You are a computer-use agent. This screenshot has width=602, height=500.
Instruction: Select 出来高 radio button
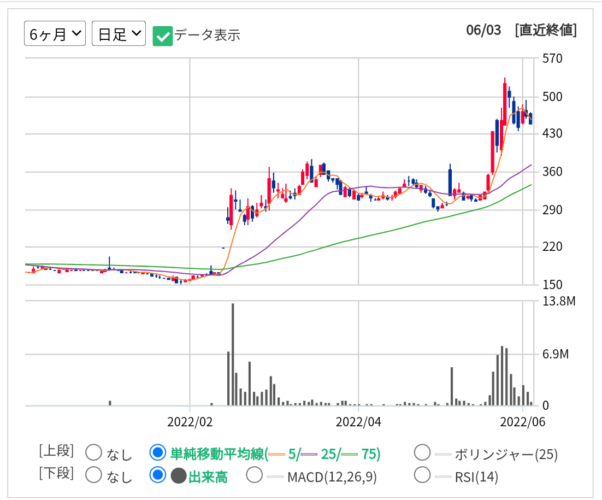click(x=157, y=475)
